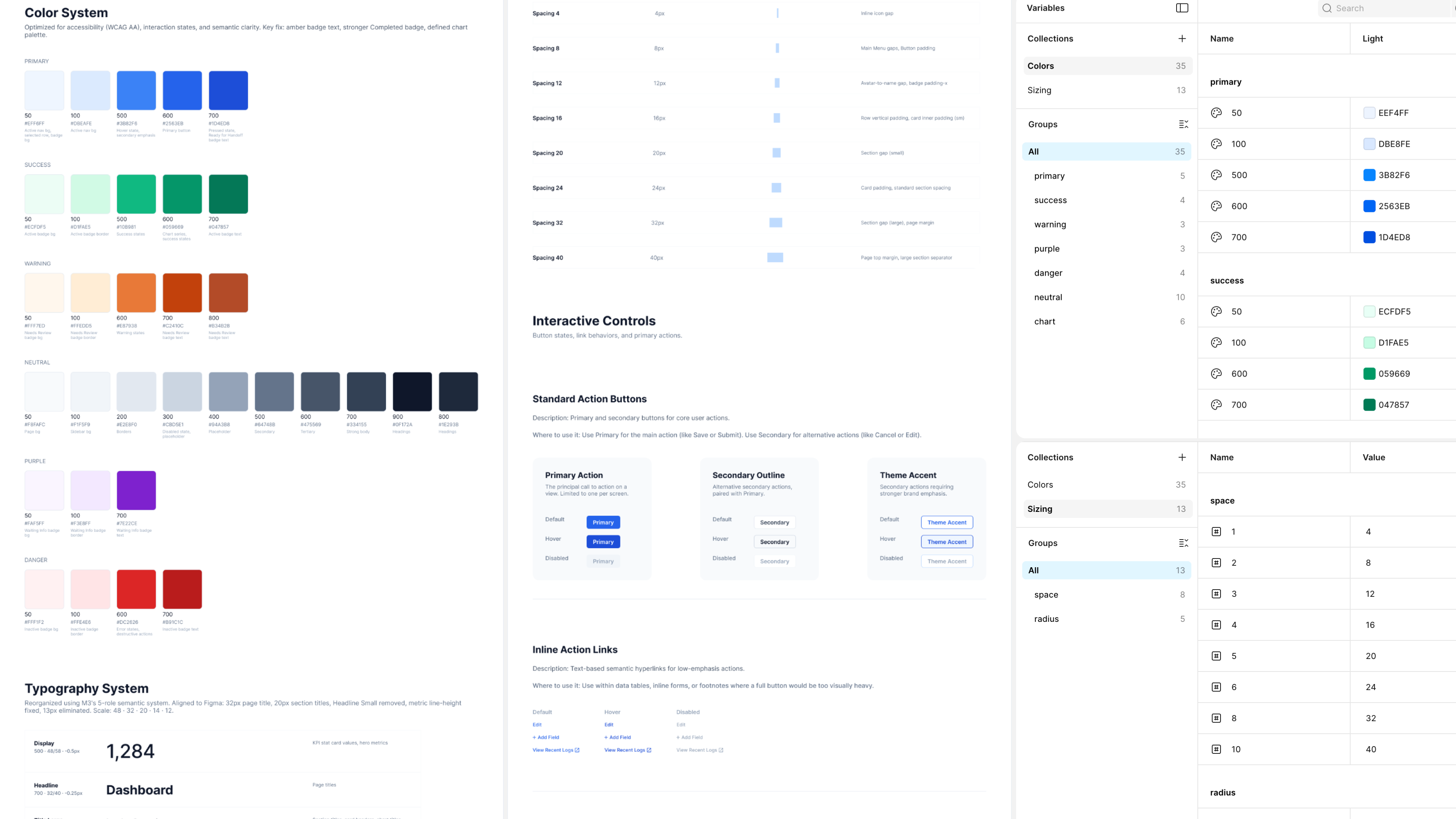Select Colors collection in upper panel

coord(1107,66)
